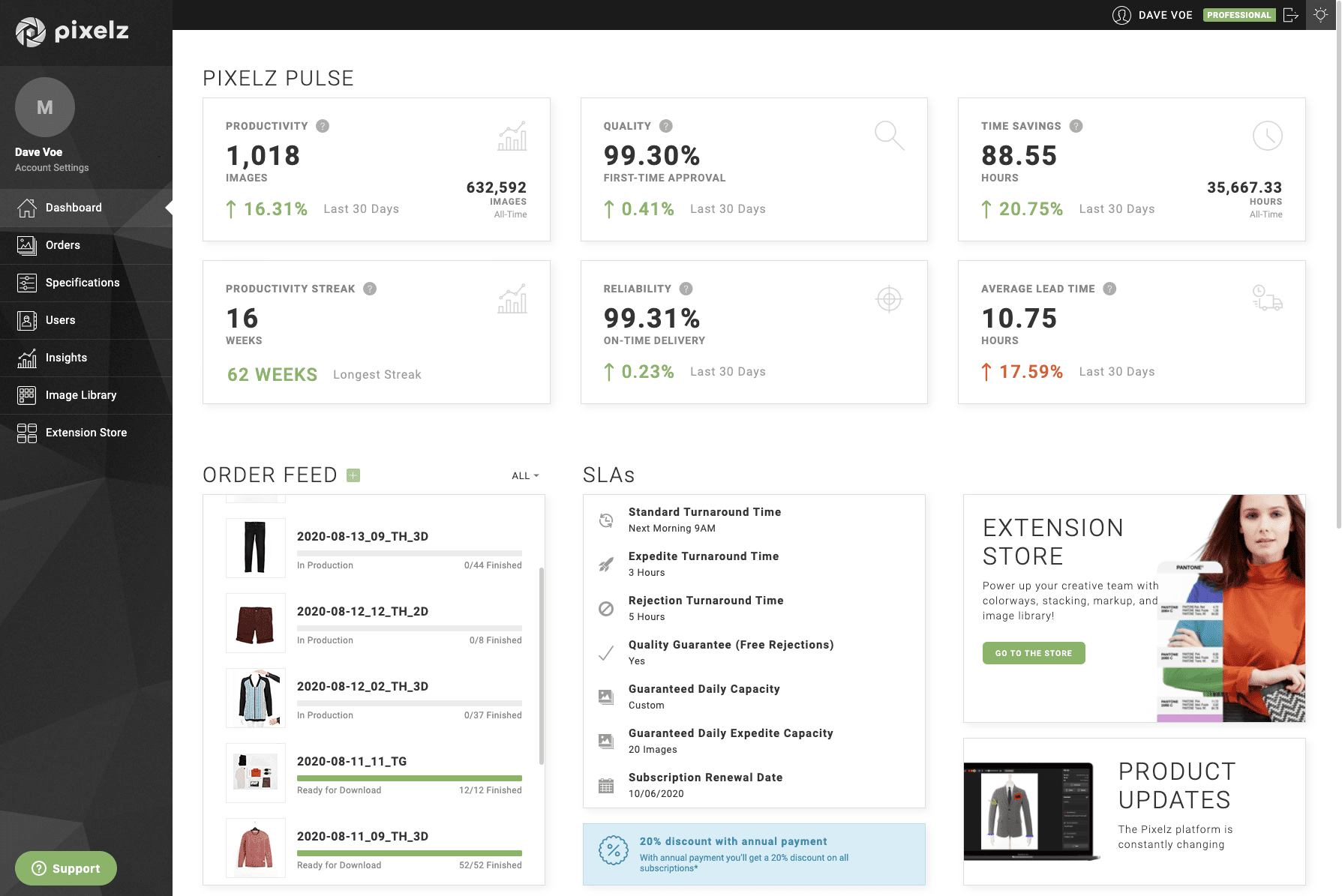Viewport: 1342px width, 896px height.
Task: Click the Time Savings clock icon
Action: 1267,136
